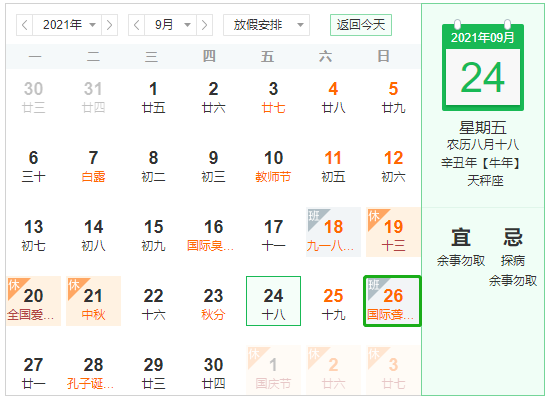This screenshot has height=399, width=550.
Task: Go to previous month arrow
Action: (137, 25)
